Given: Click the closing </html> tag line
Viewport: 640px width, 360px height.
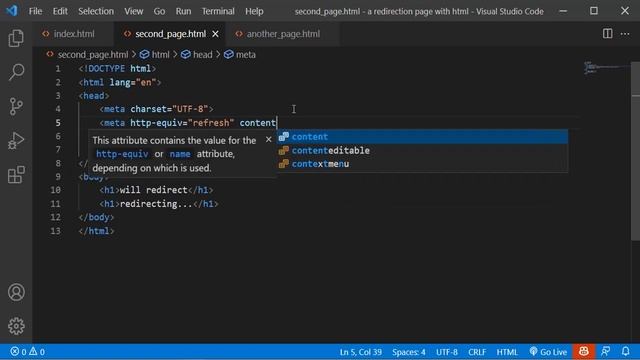Looking at the screenshot, I should pos(96,231).
